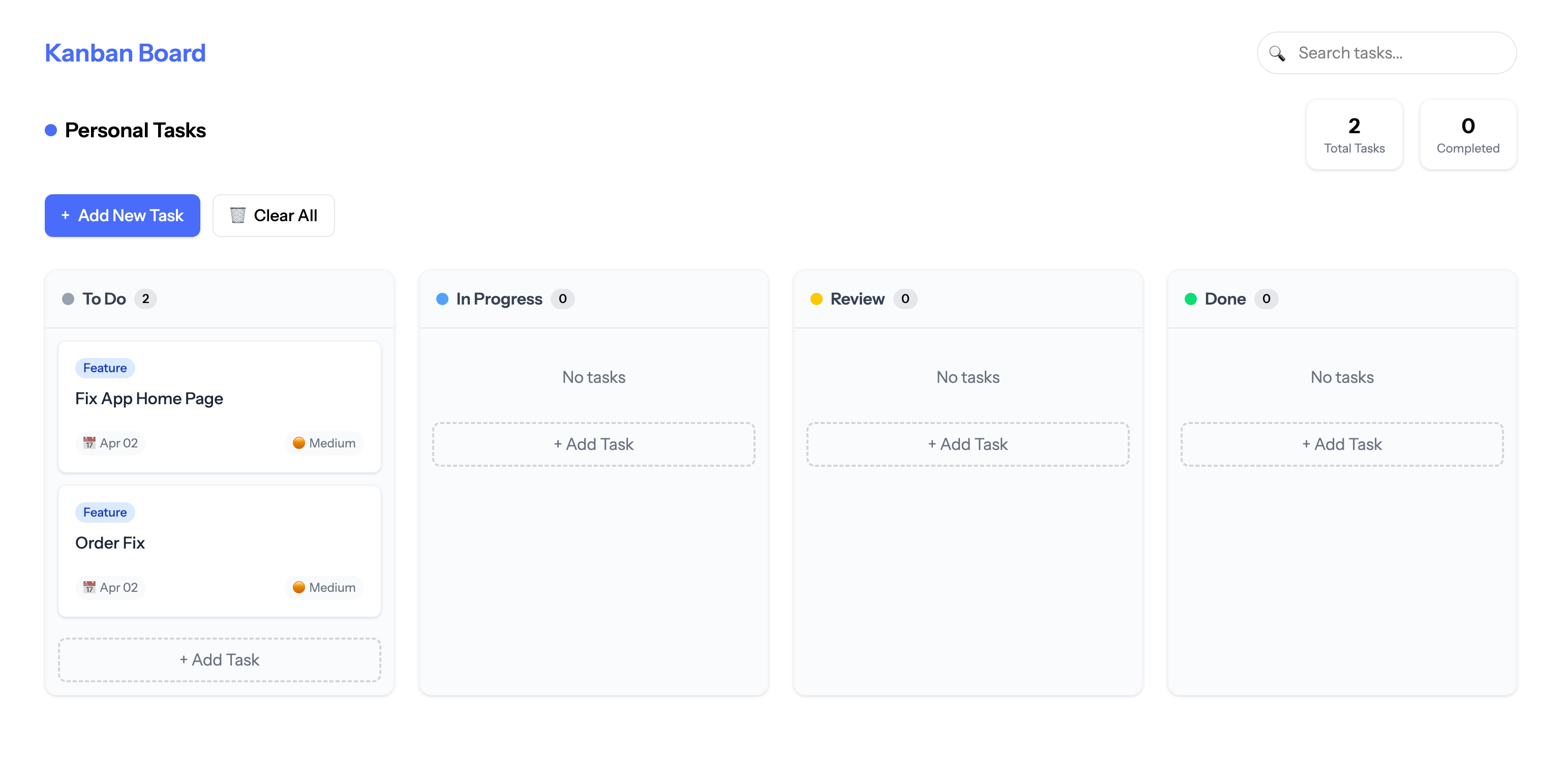Click the task count badge on To Do
The image size is (1564, 784).
146,299
